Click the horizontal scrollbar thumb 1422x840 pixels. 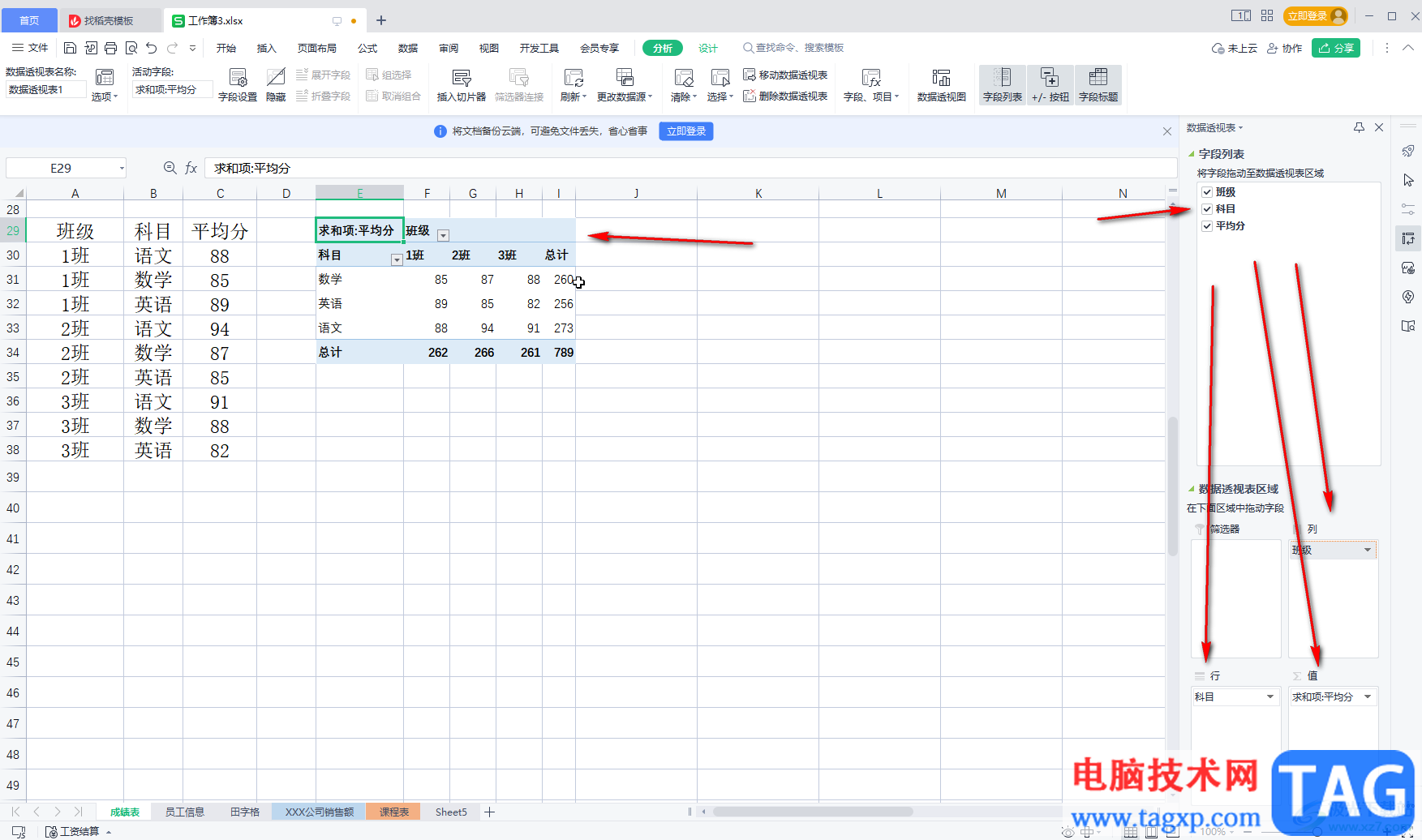click(x=813, y=811)
